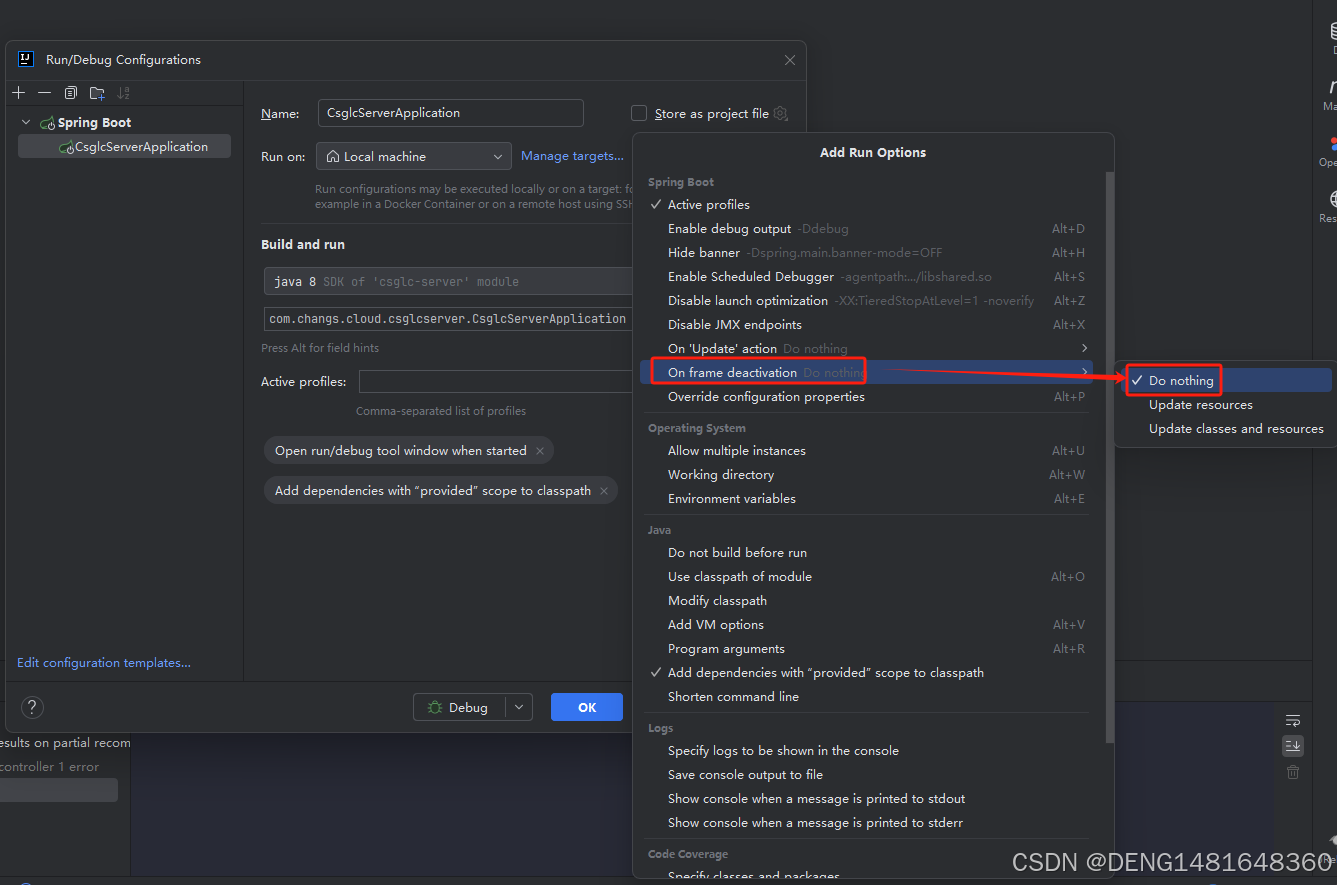Screen dimensions: 1337x885
Task: Remove configuration using the minus icon
Action: pos(44,92)
